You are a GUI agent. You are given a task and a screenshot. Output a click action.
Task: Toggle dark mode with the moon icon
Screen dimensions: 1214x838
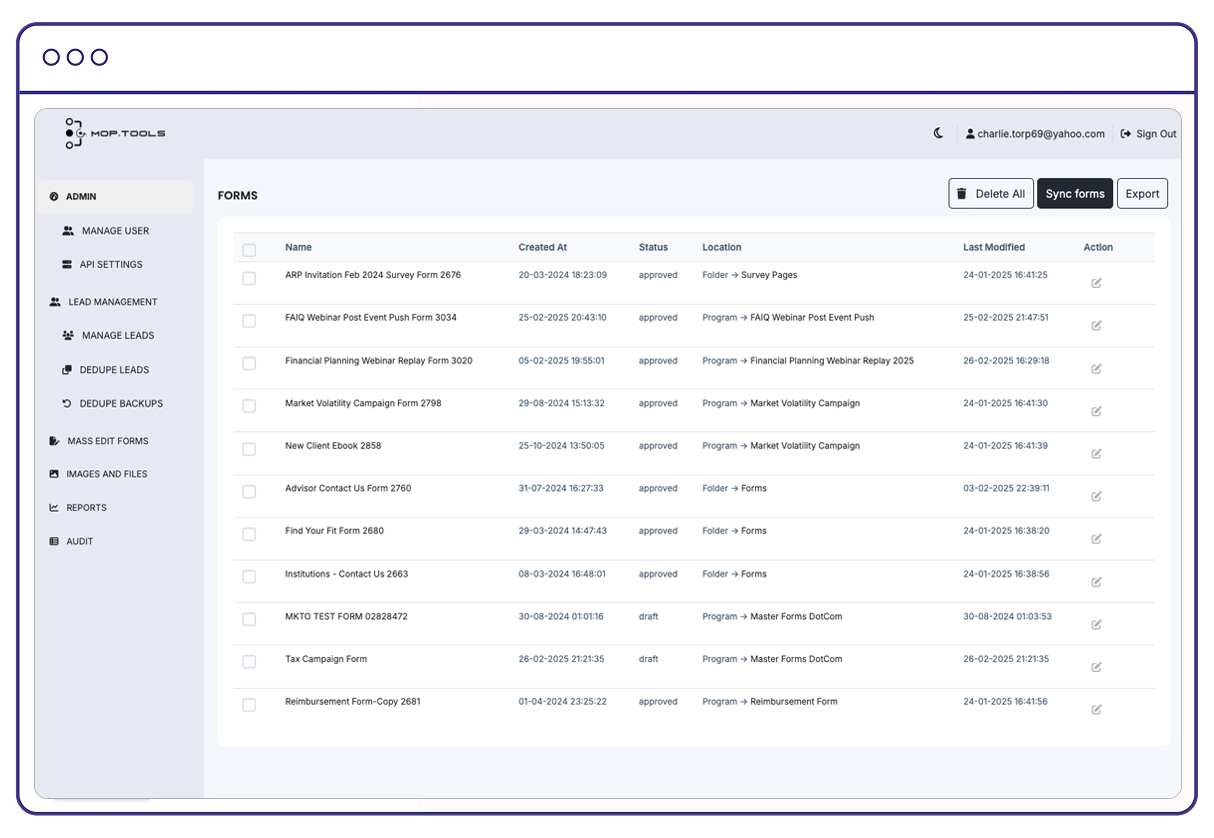click(x=938, y=132)
